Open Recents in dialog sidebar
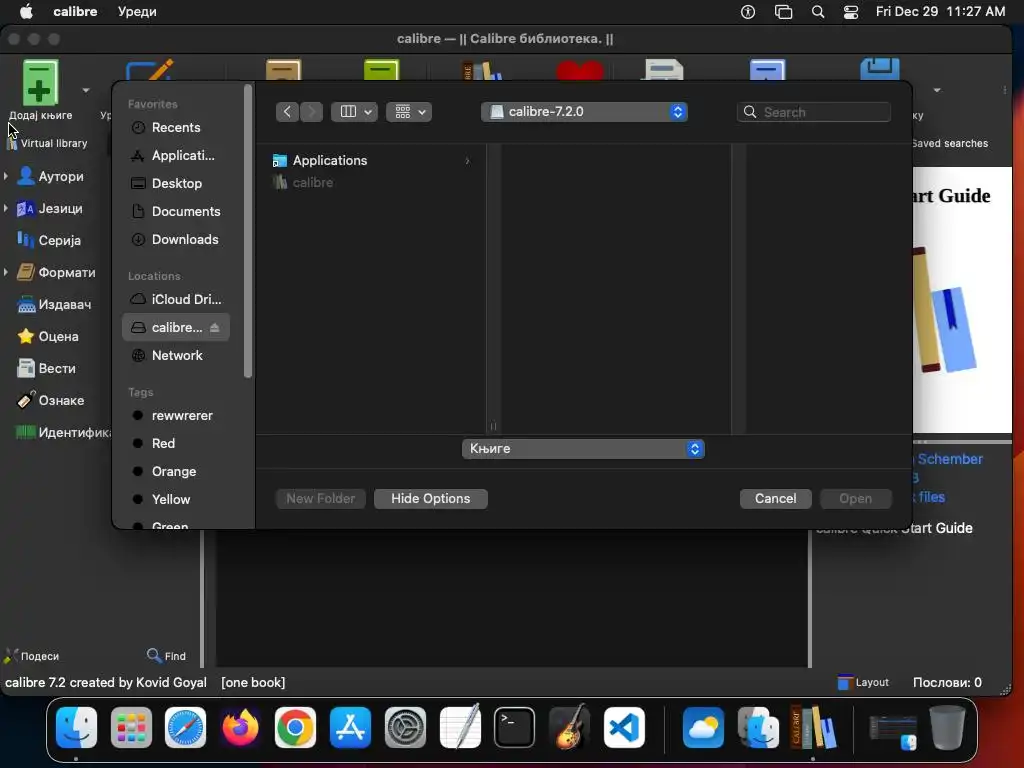This screenshot has height=768, width=1024. (x=175, y=127)
